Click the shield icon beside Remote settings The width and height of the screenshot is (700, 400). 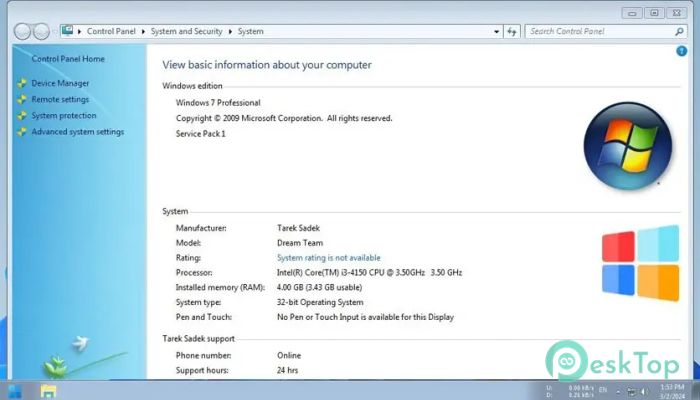click(22, 100)
